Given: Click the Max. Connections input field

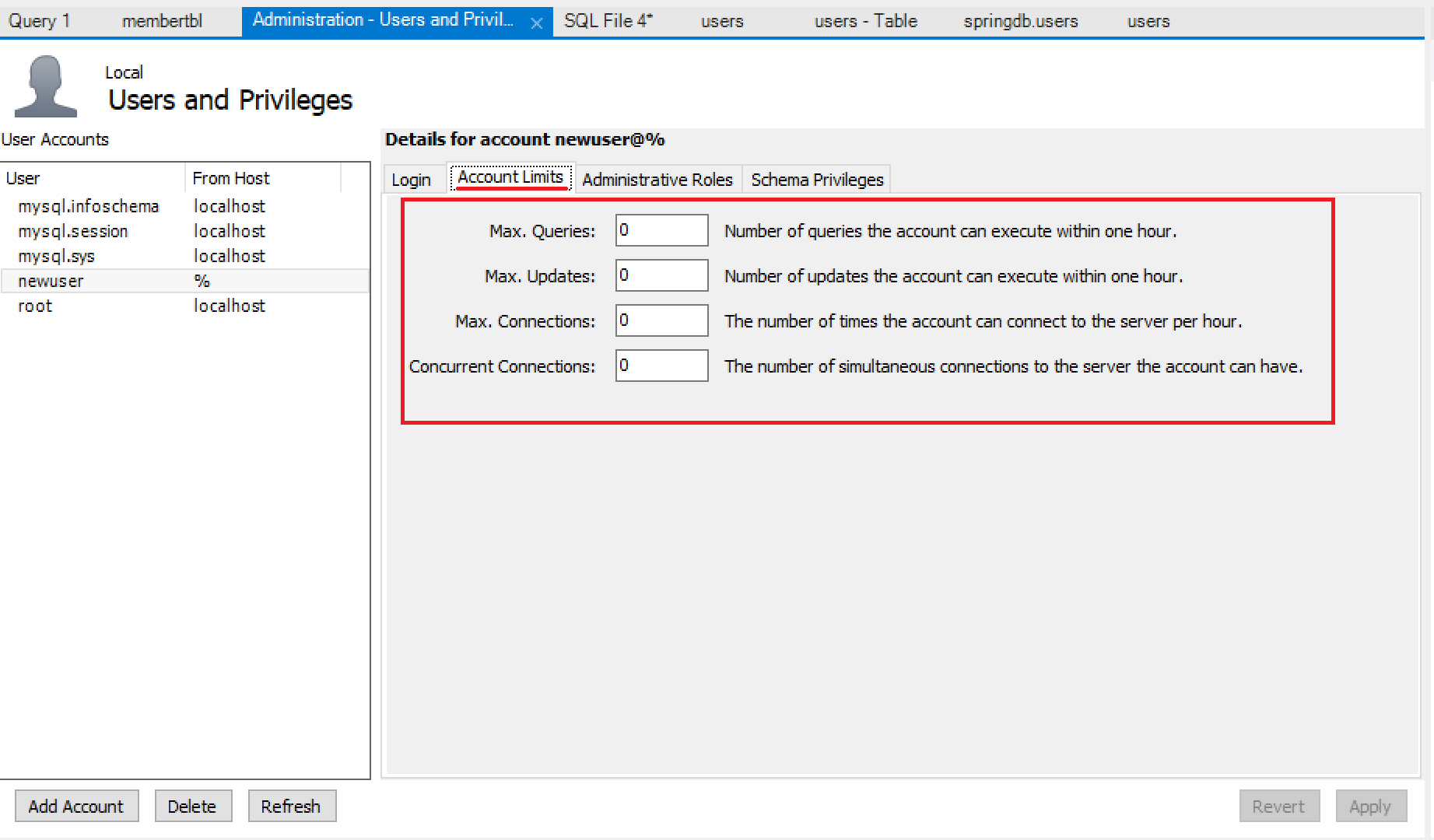Looking at the screenshot, I should point(661,320).
